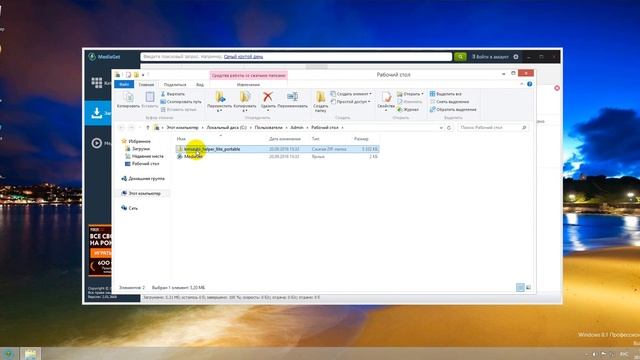
Task: Switch to the View (Вид) ribbon tab
Action: pos(200,84)
